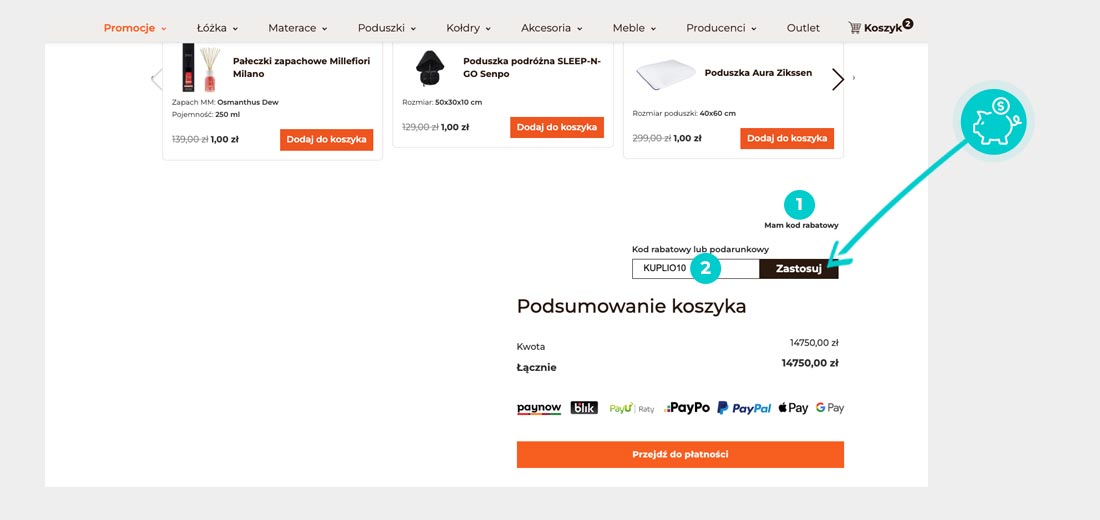This screenshot has height=520, width=1100.
Task: Click the Mam kod rabatowy link
Action: (x=801, y=225)
